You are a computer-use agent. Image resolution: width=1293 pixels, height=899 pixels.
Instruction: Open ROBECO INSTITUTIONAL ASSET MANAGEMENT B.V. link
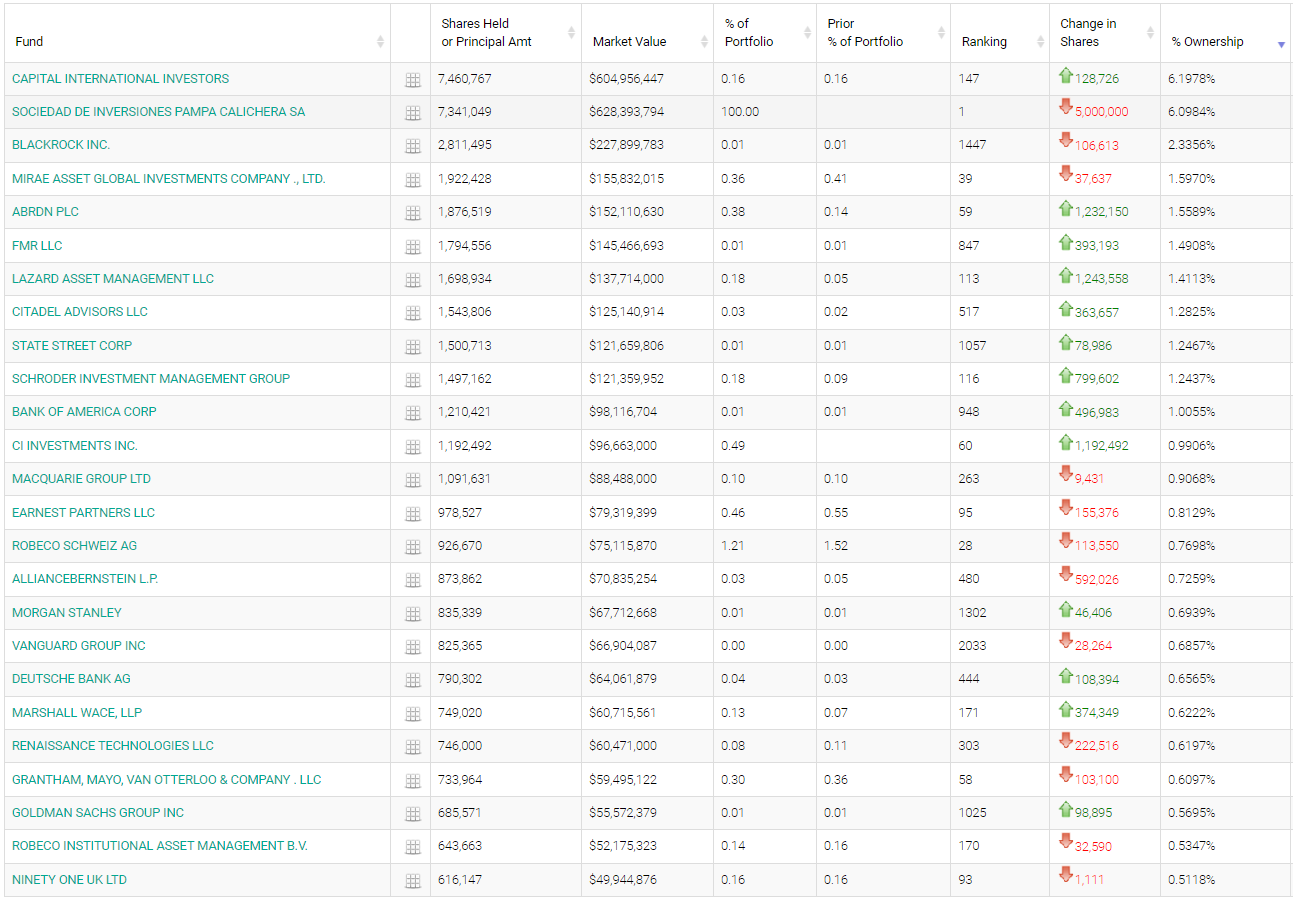[x=160, y=846]
